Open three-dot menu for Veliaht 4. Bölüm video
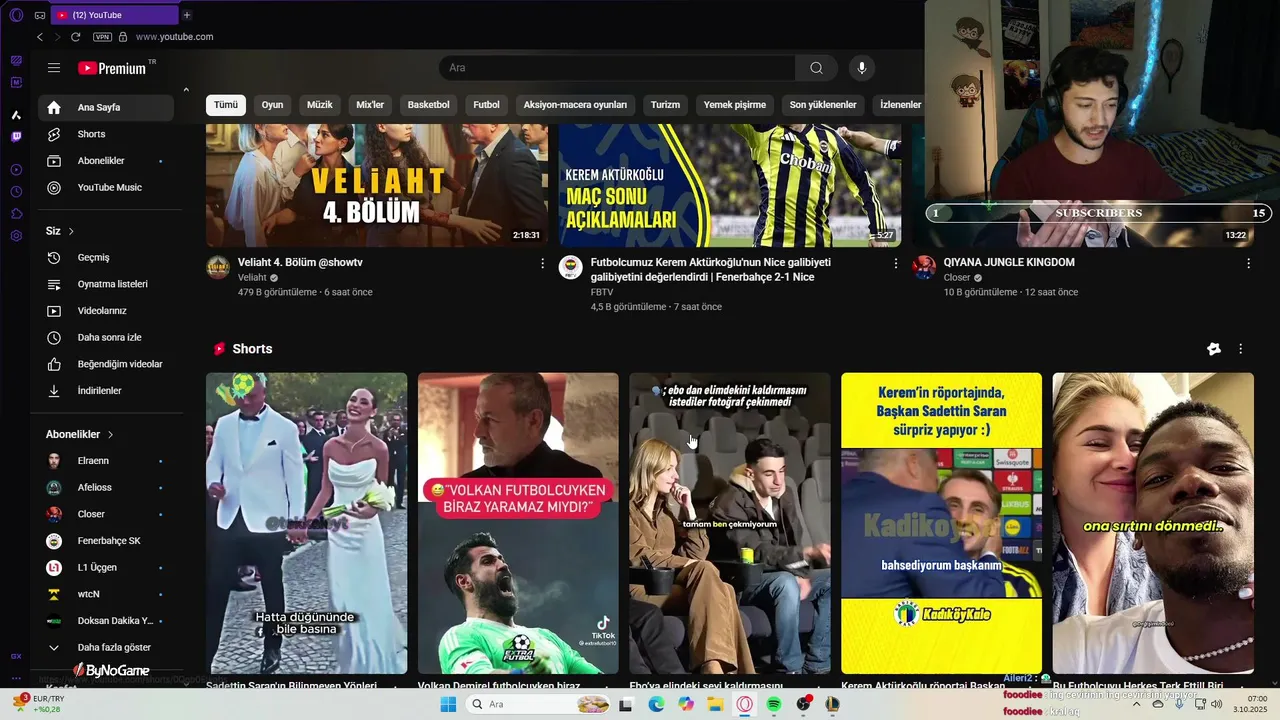1280x720 pixels. click(543, 263)
